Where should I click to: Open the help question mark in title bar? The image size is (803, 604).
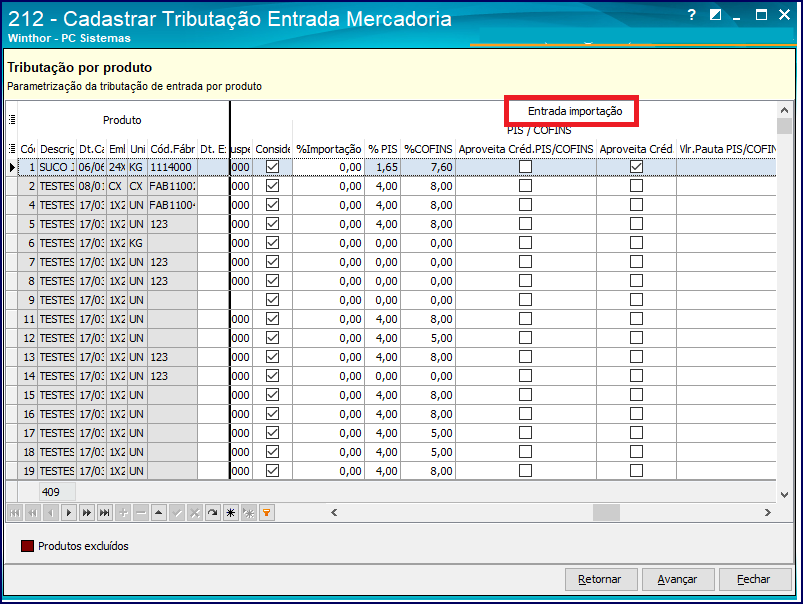pos(692,15)
